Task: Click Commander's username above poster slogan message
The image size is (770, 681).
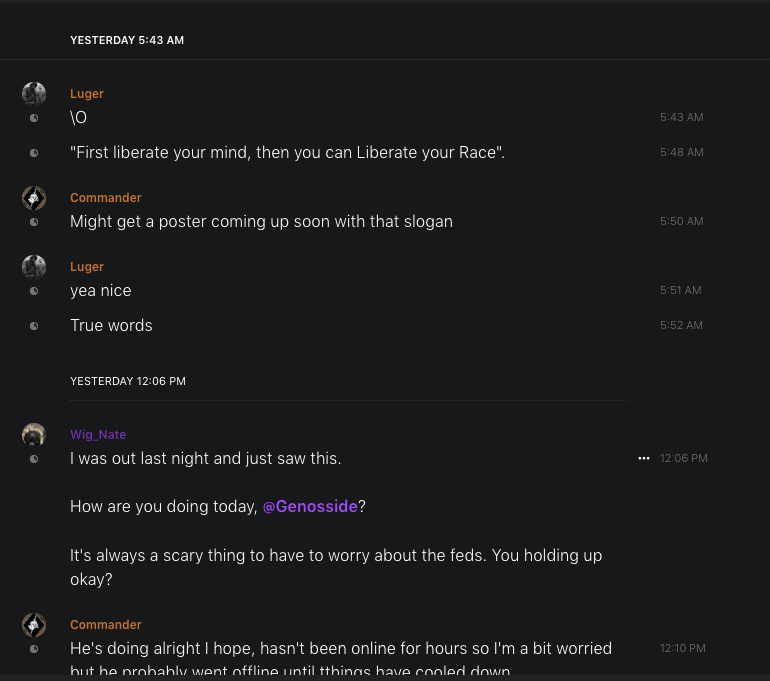Action: coord(106,198)
